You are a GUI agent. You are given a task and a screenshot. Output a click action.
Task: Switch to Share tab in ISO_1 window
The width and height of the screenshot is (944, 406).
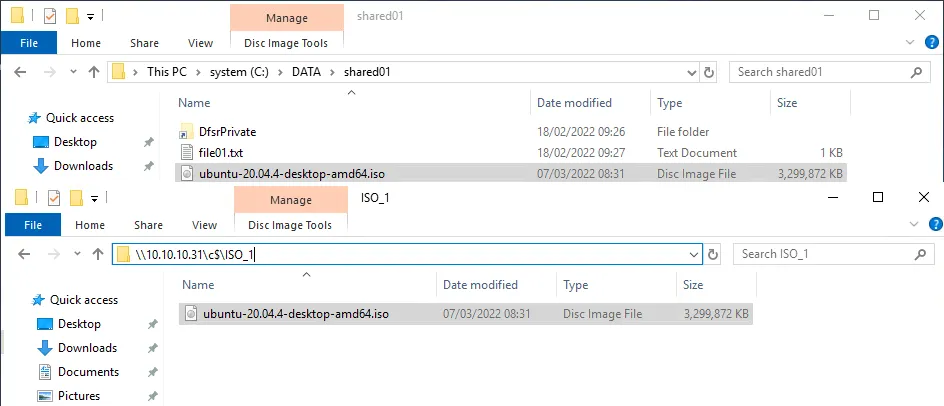tap(148, 225)
